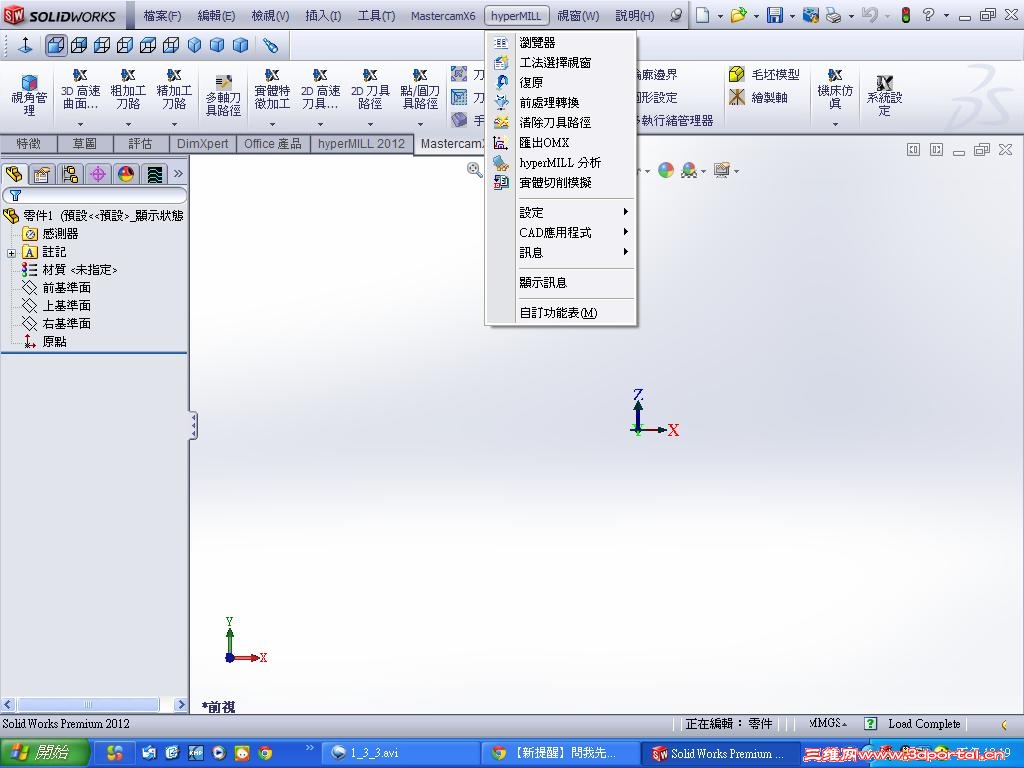Click the New document icon
The height and width of the screenshot is (768, 1024).
click(x=702, y=15)
